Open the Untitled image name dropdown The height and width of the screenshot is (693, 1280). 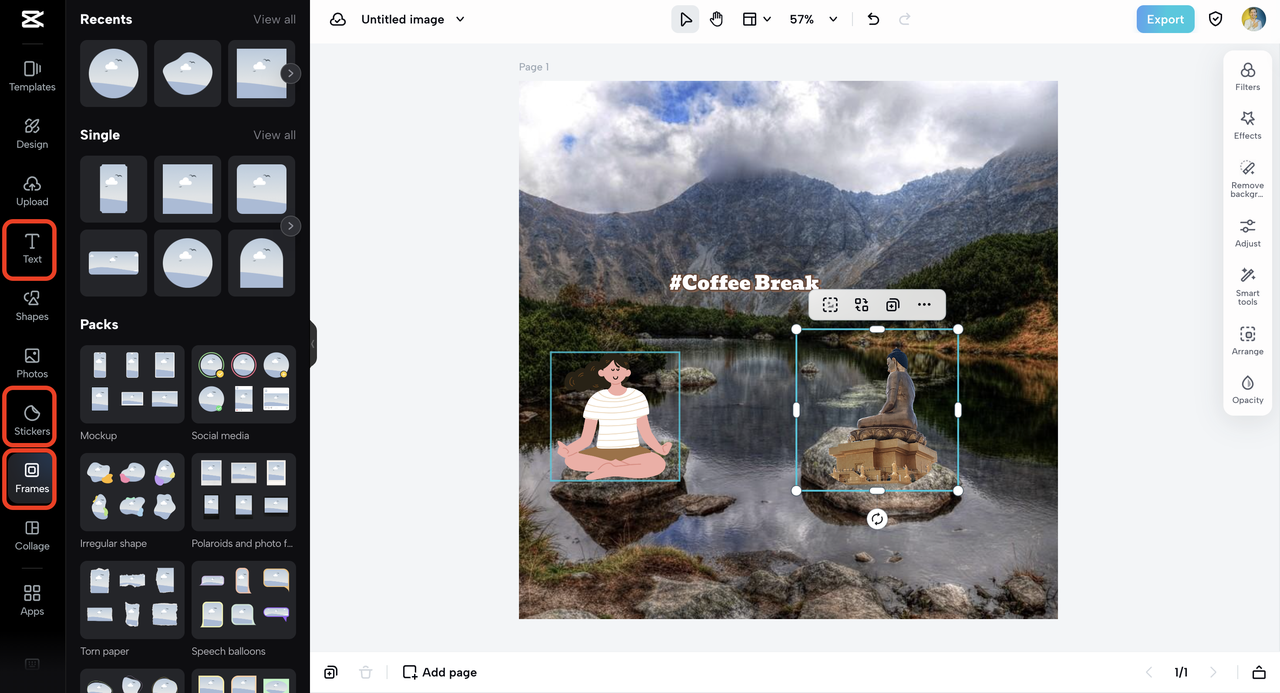coord(413,19)
